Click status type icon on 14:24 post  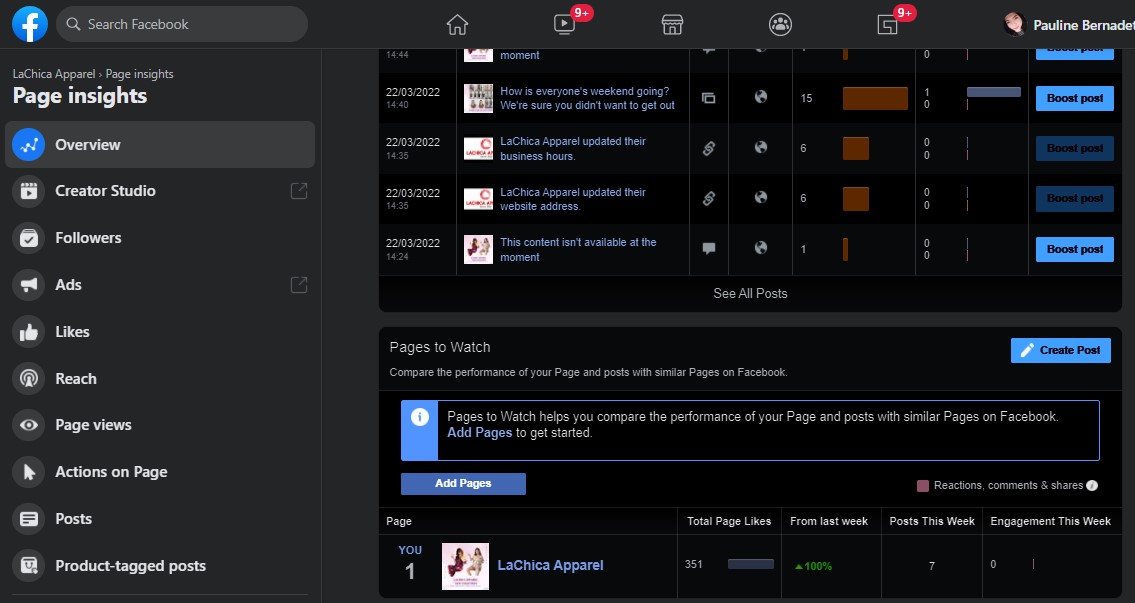(709, 248)
